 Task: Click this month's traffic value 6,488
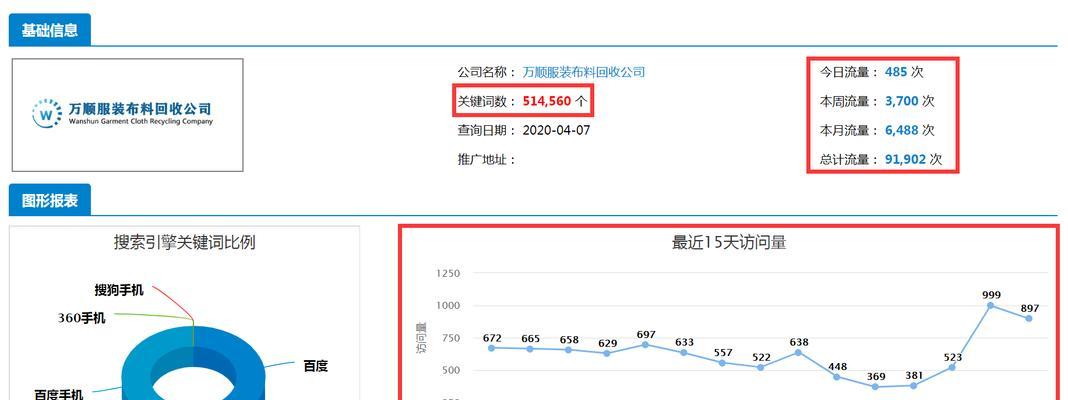pyautogui.click(x=901, y=129)
